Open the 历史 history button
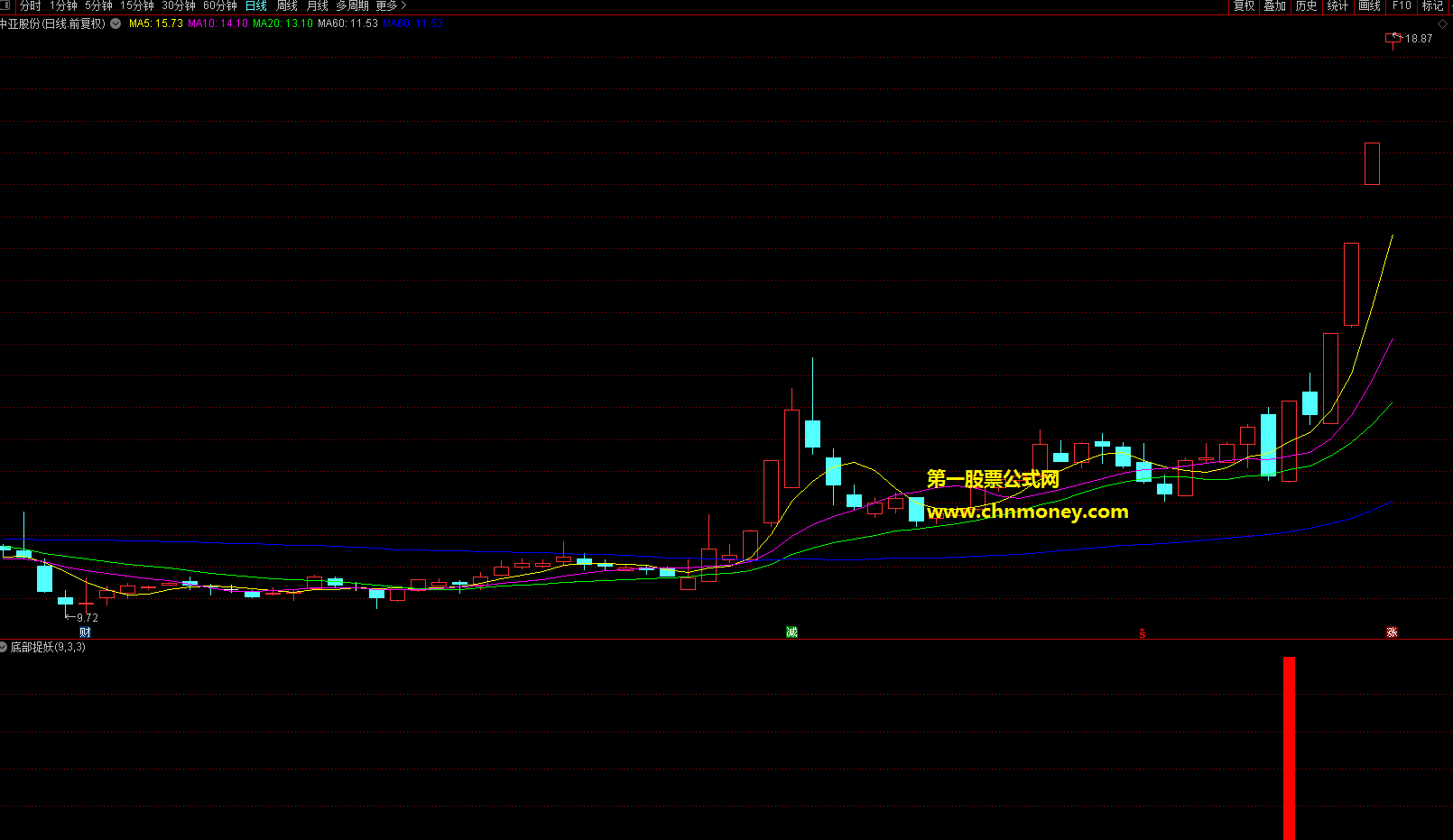This screenshot has width=1453, height=840. pos(1307,5)
